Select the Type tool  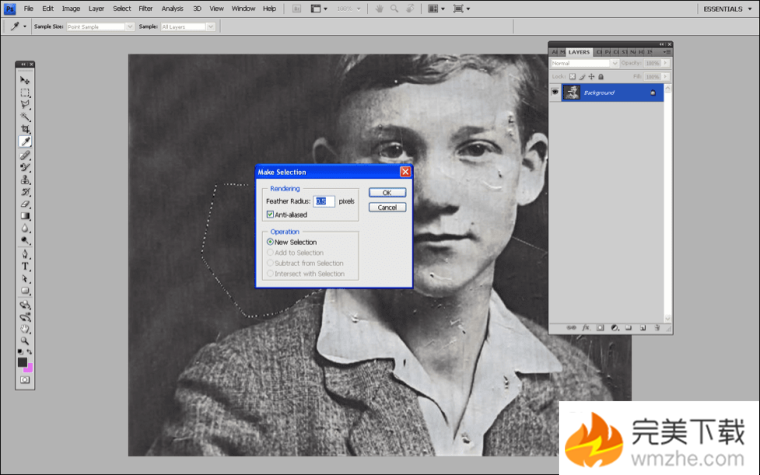pyautogui.click(x=25, y=267)
